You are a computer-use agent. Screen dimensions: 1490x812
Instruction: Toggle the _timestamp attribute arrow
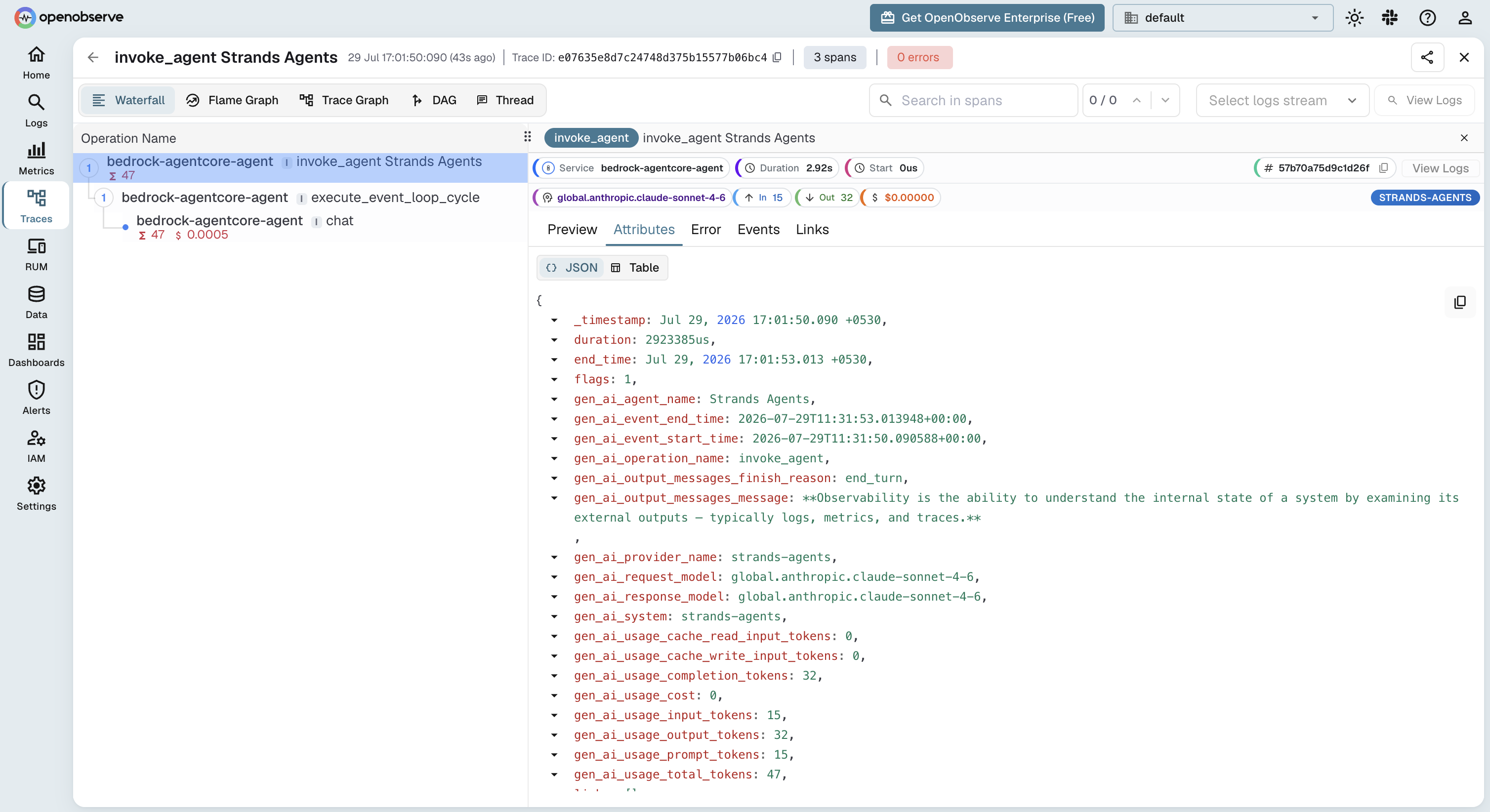point(554,321)
